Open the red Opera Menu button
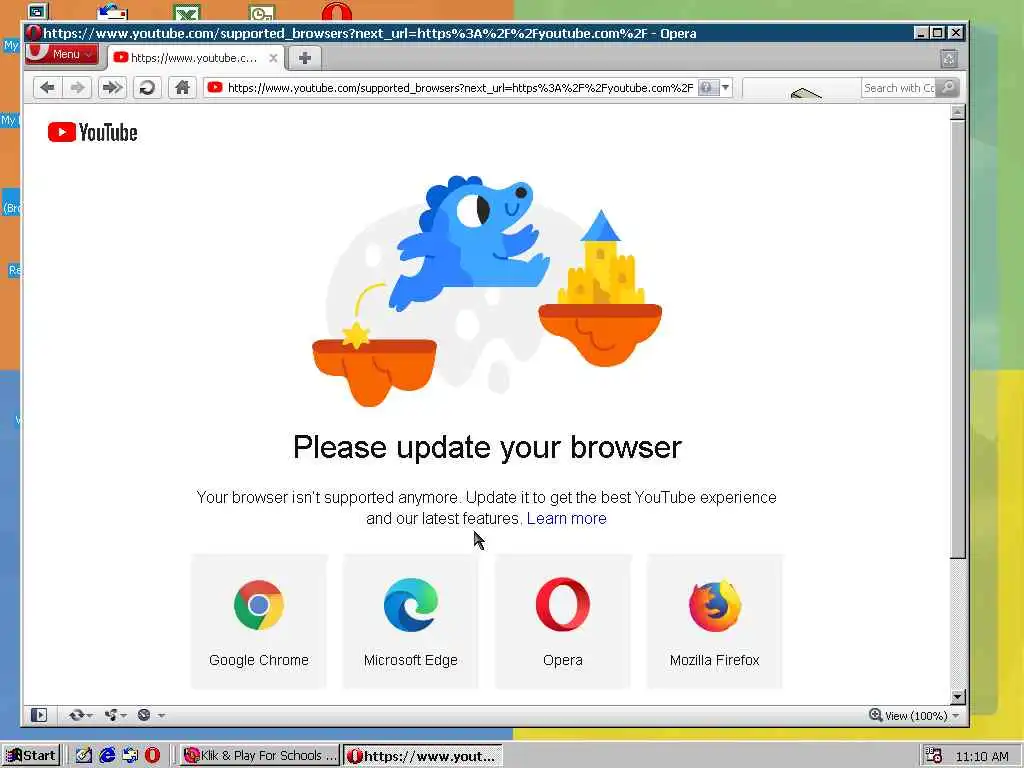 coord(61,54)
